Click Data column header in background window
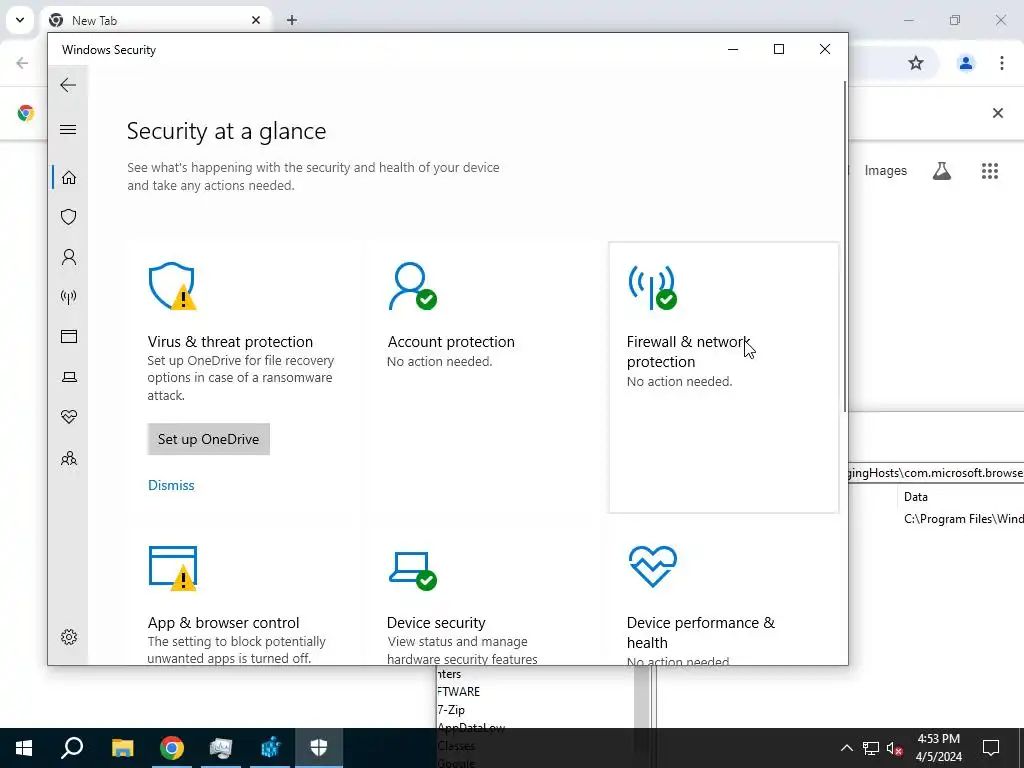1024x768 pixels. [916, 496]
